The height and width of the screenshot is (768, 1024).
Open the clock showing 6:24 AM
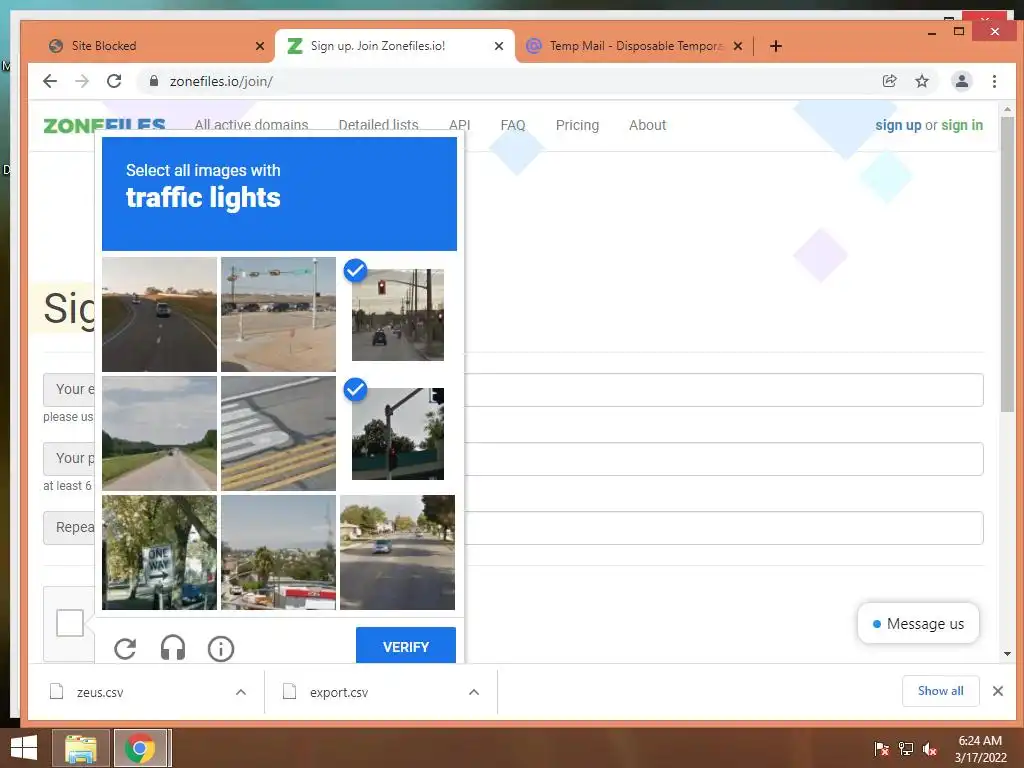click(980, 749)
